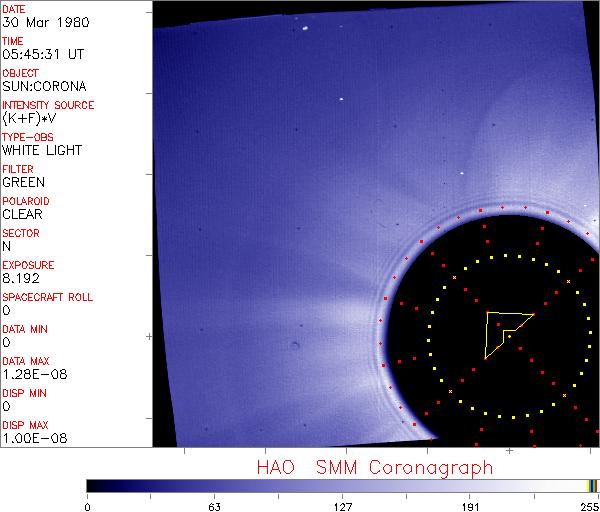
Task: Click the plus marker on the image's left edge
Action: (x=150, y=337)
